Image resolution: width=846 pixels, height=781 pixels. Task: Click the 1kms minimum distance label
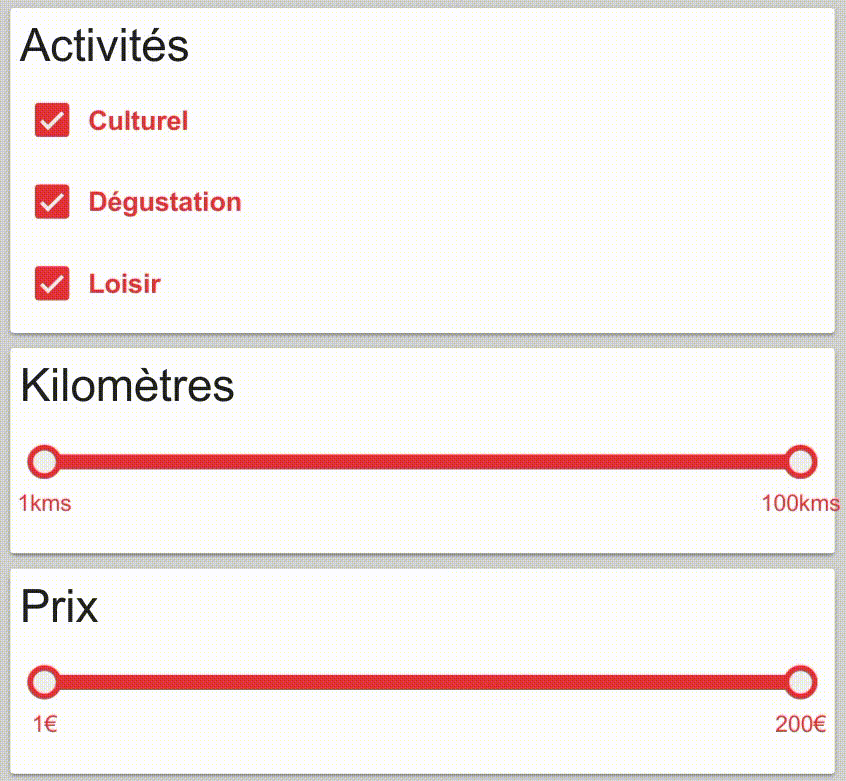(45, 503)
